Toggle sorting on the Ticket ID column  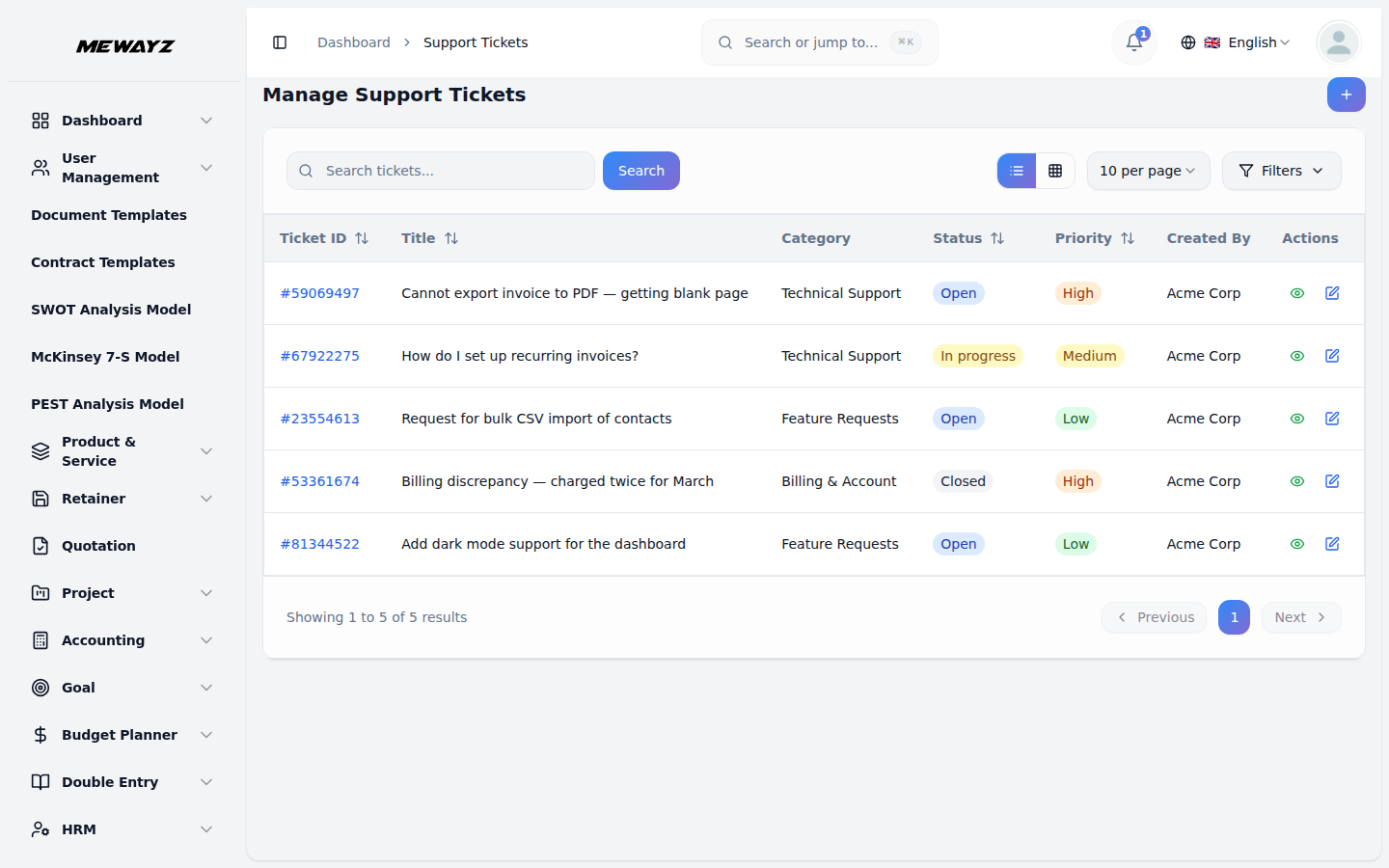pyautogui.click(x=362, y=237)
